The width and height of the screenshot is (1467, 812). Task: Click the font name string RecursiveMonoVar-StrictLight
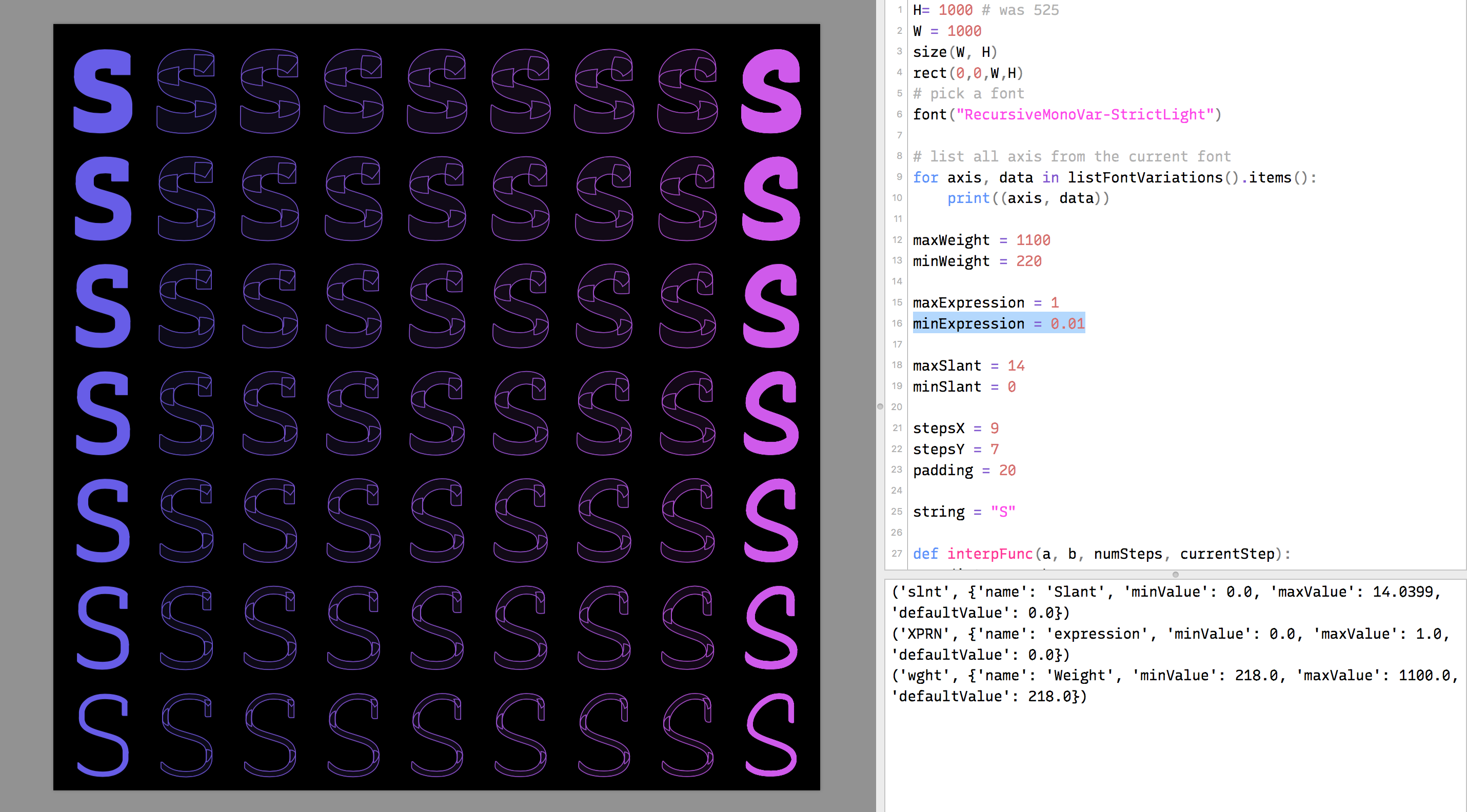(x=1084, y=114)
